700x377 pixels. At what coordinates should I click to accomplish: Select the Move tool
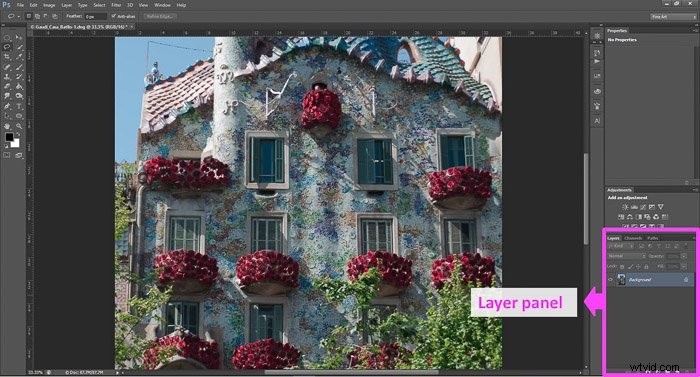(x=19, y=38)
